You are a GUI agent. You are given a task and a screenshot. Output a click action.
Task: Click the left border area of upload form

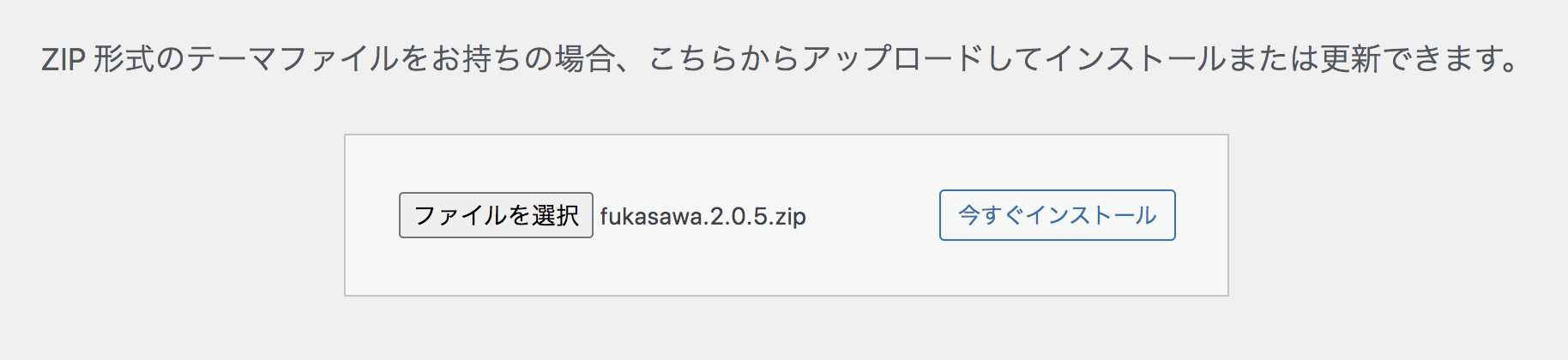point(346,215)
